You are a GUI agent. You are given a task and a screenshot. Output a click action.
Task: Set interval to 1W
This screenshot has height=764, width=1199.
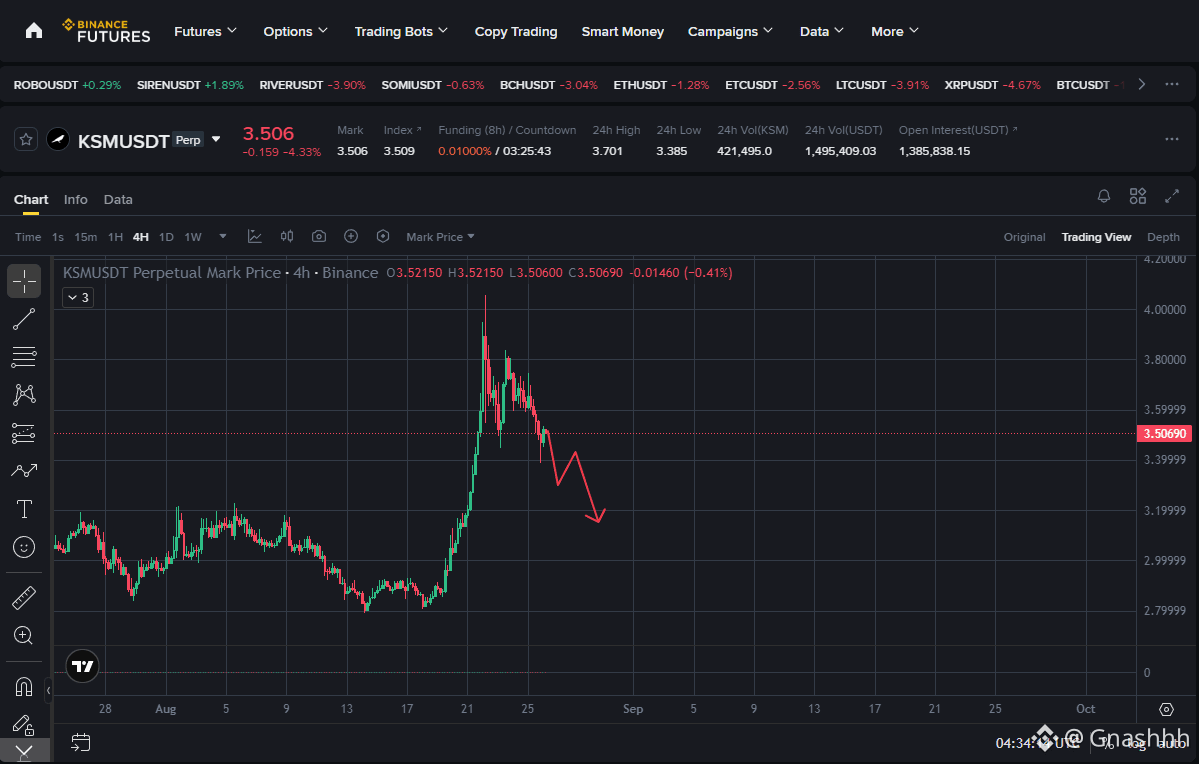(x=193, y=237)
